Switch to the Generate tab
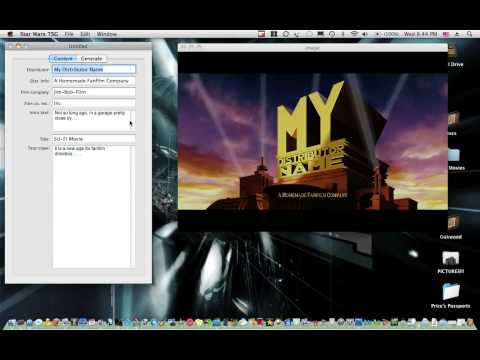The height and width of the screenshot is (360, 480). tap(91, 59)
